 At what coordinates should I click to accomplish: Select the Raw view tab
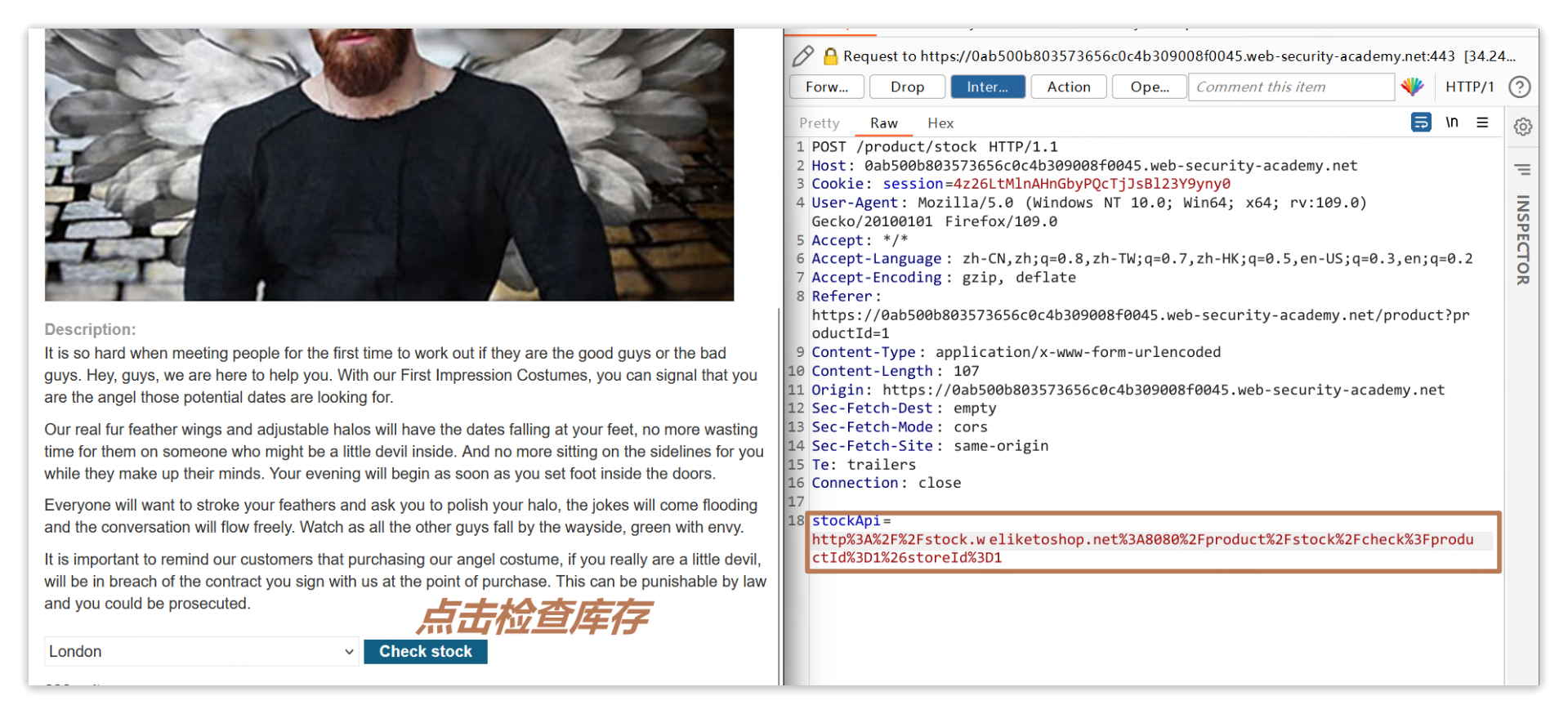[x=883, y=123]
